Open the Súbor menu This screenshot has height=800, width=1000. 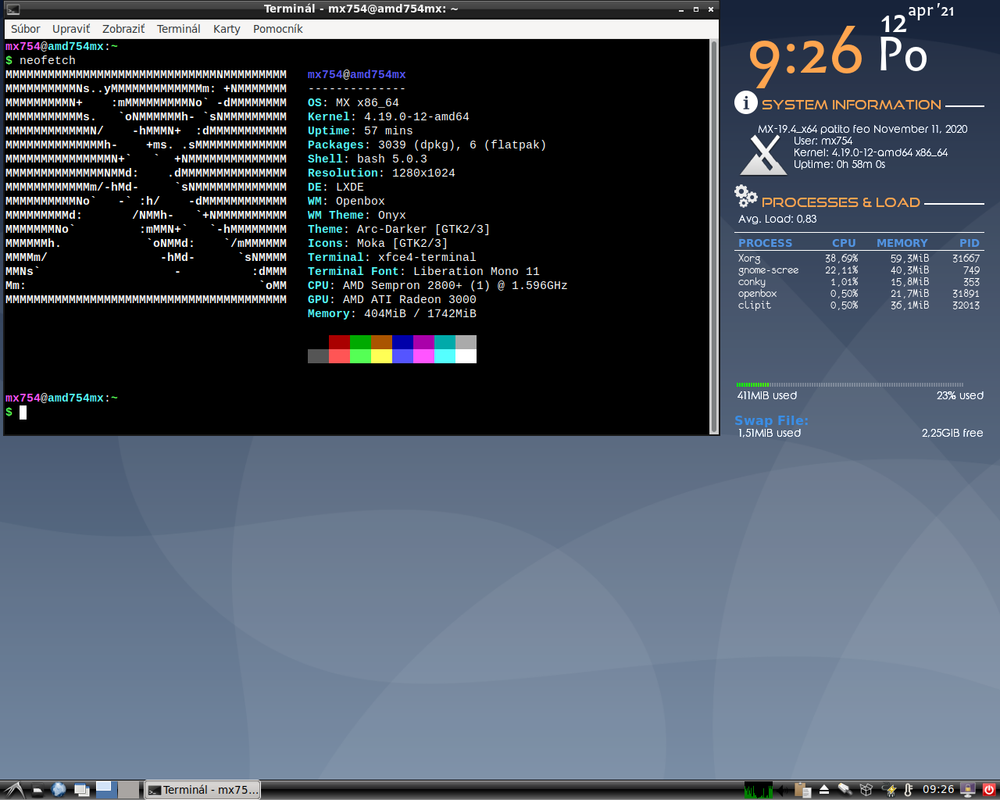click(26, 29)
